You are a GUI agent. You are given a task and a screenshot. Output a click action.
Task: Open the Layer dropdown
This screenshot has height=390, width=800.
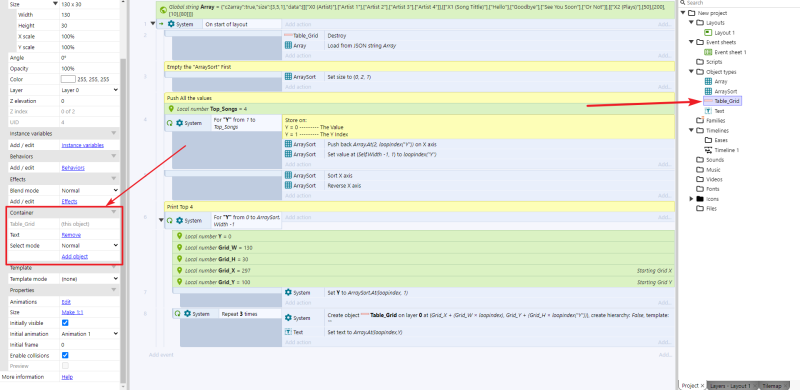(x=89, y=90)
